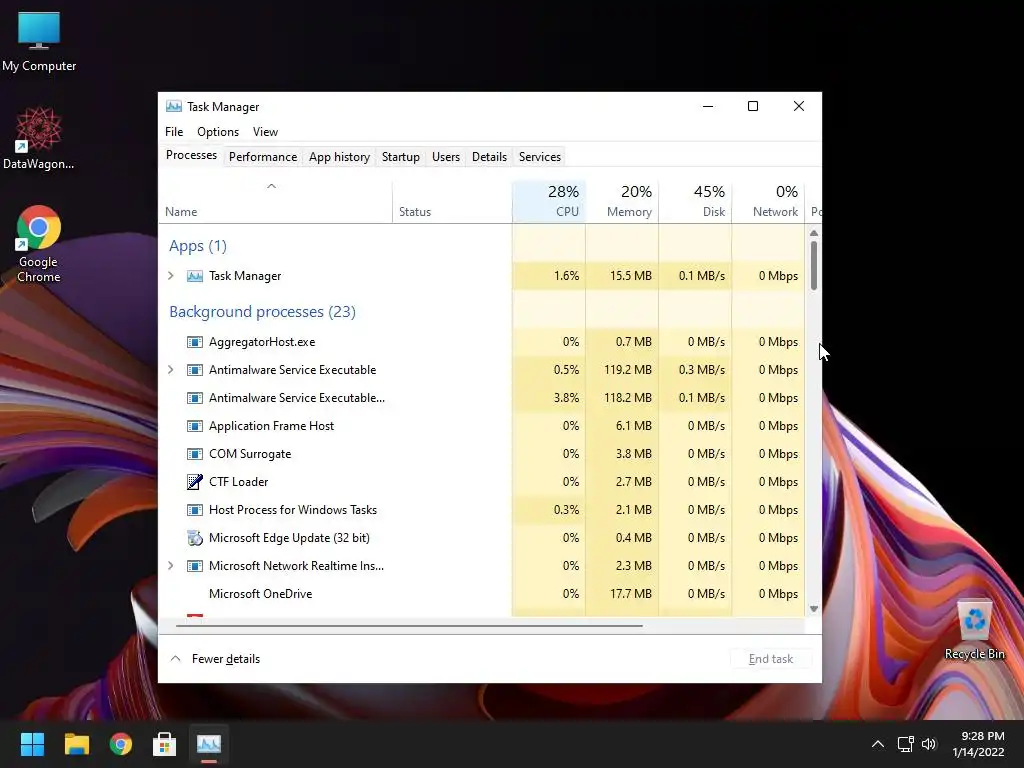1024x768 pixels.
Task: Sort by the Network column header
Action: [x=768, y=201]
